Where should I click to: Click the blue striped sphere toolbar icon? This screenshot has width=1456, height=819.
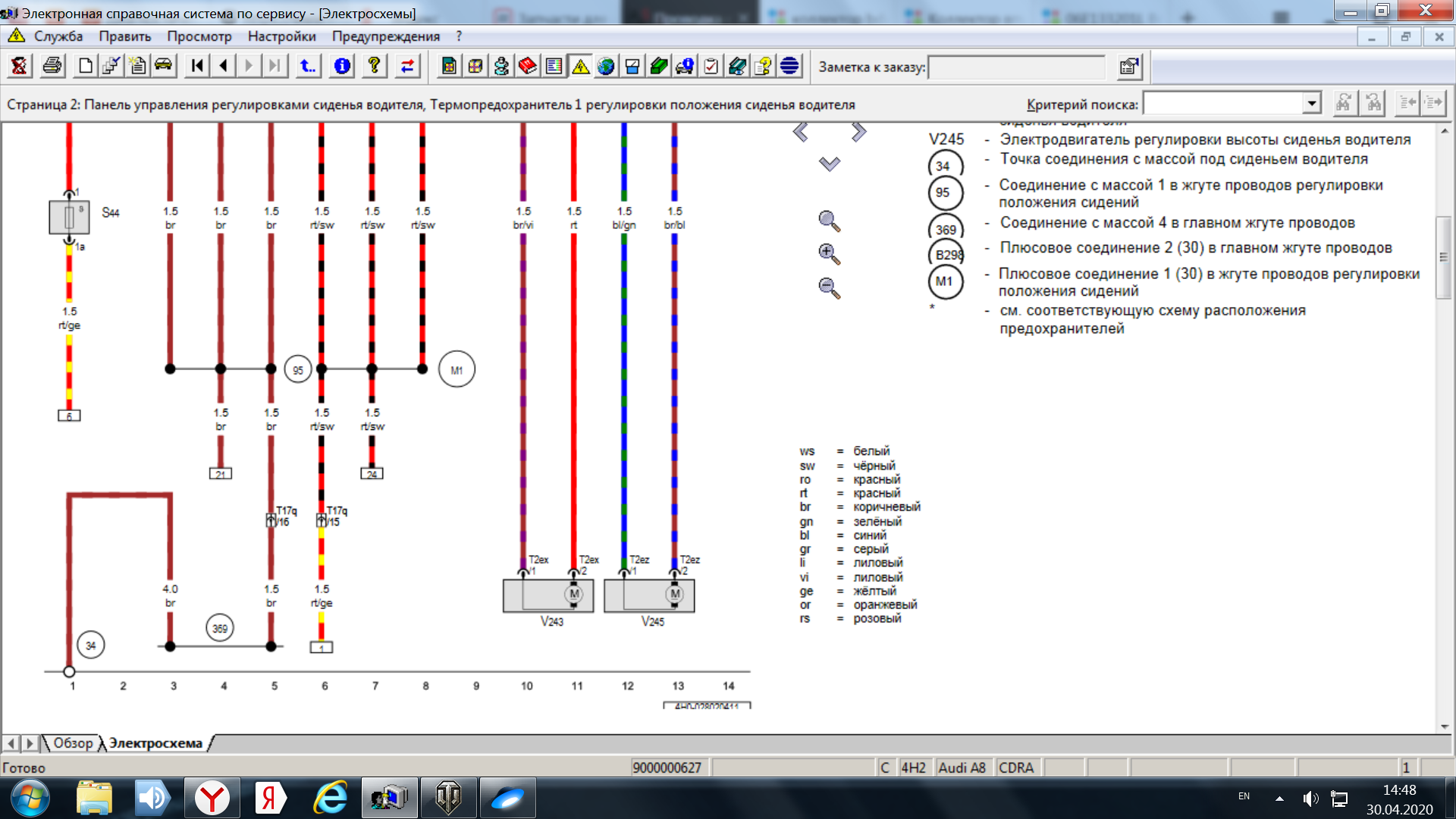tap(789, 67)
